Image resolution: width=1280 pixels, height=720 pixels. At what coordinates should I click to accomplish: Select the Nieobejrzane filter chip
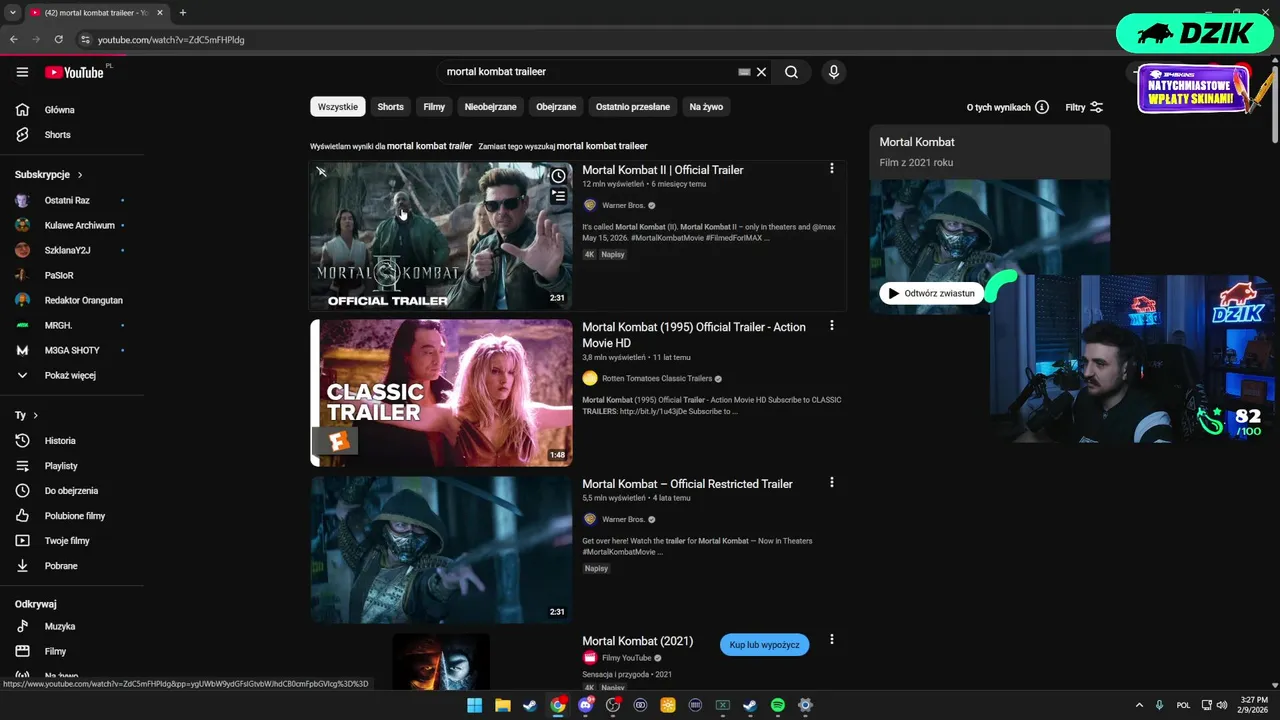(x=490, y=107)
